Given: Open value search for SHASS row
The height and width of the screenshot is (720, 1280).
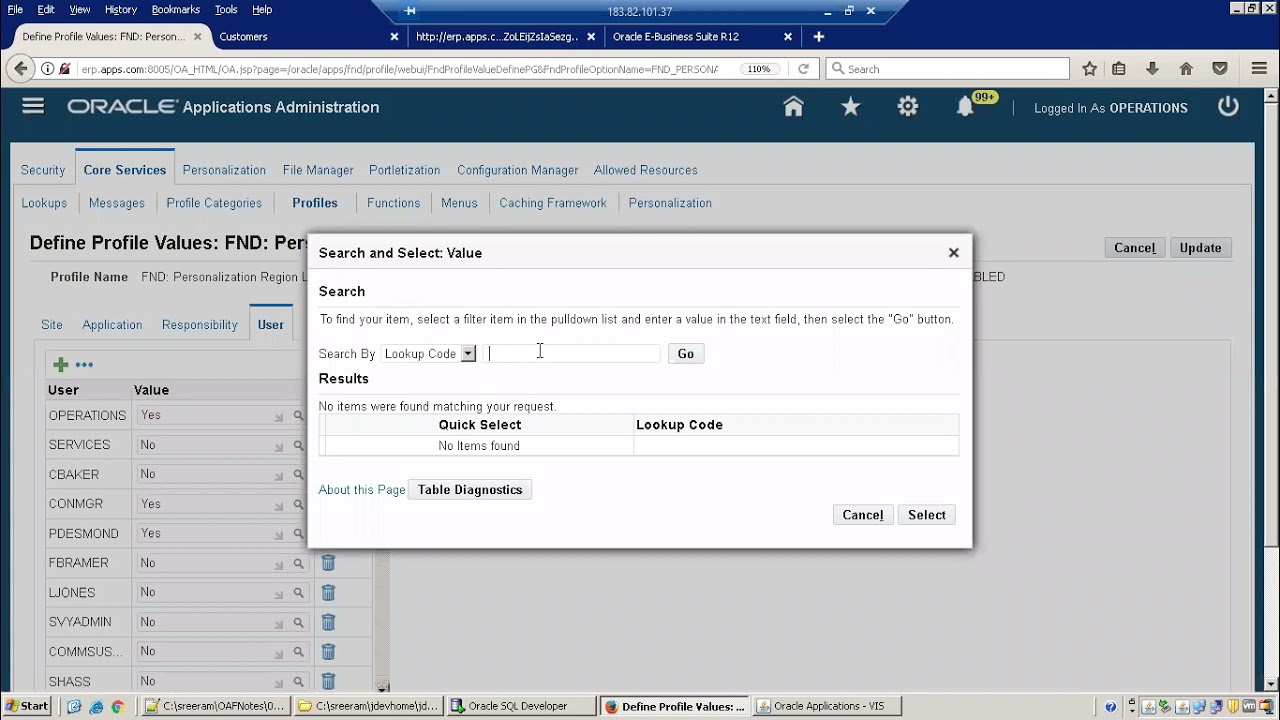Looking at the screenshot, I should (298, 682).
